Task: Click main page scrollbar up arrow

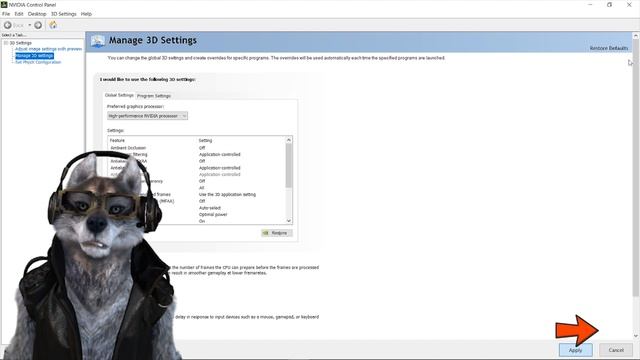Action: (x=636, y=36)
